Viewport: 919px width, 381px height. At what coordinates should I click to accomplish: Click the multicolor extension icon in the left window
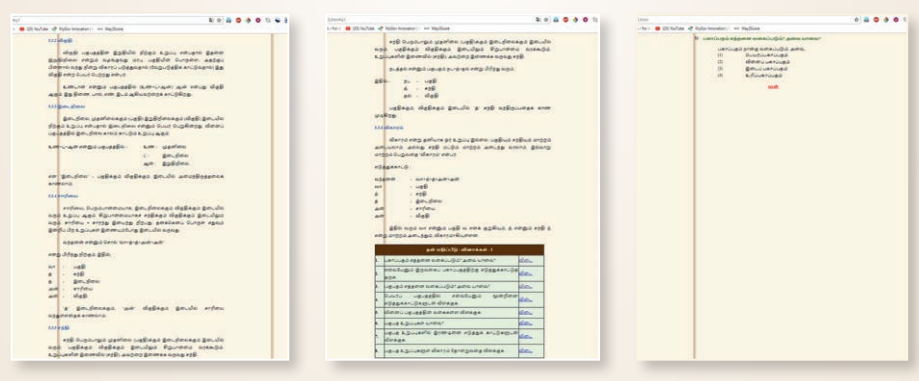248,20
